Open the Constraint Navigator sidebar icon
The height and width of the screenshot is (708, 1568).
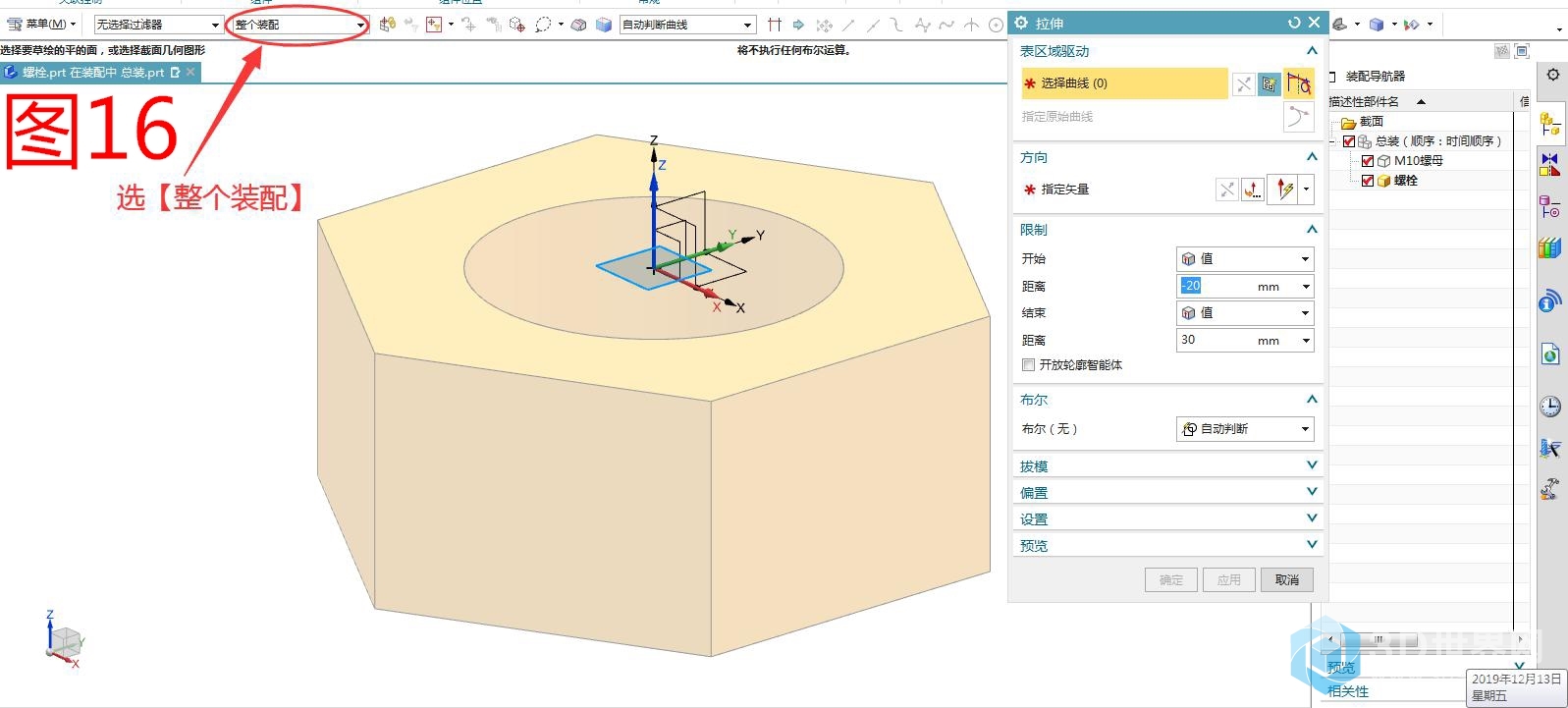pos(1550,165)
